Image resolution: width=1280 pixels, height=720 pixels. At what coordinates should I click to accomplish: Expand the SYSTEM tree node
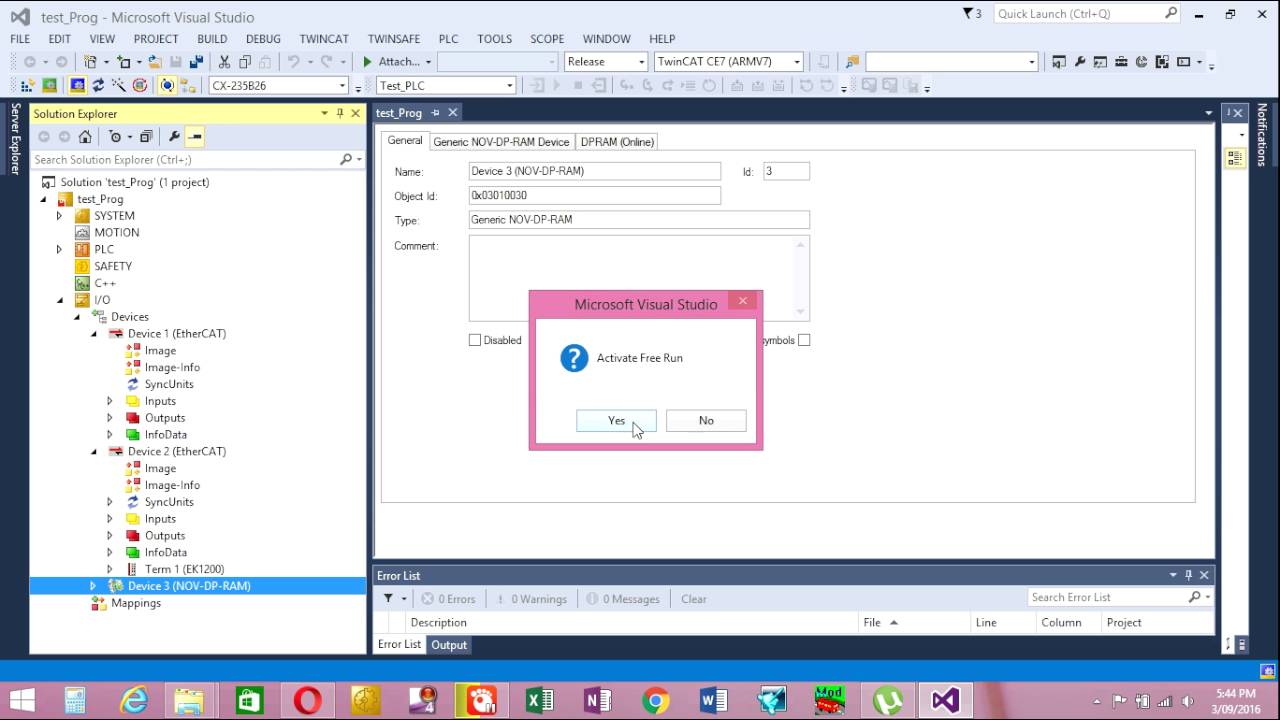pyautogui.click(x=59, y=216)
